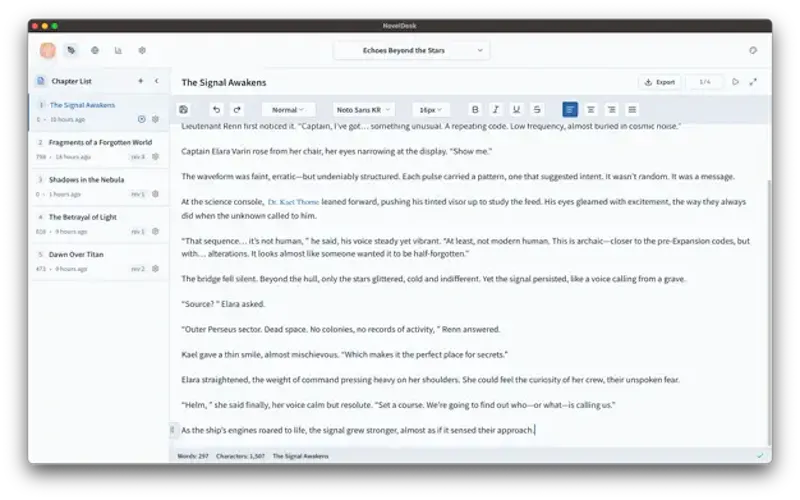Click the 1/4 page indicator

pos(705,82)
